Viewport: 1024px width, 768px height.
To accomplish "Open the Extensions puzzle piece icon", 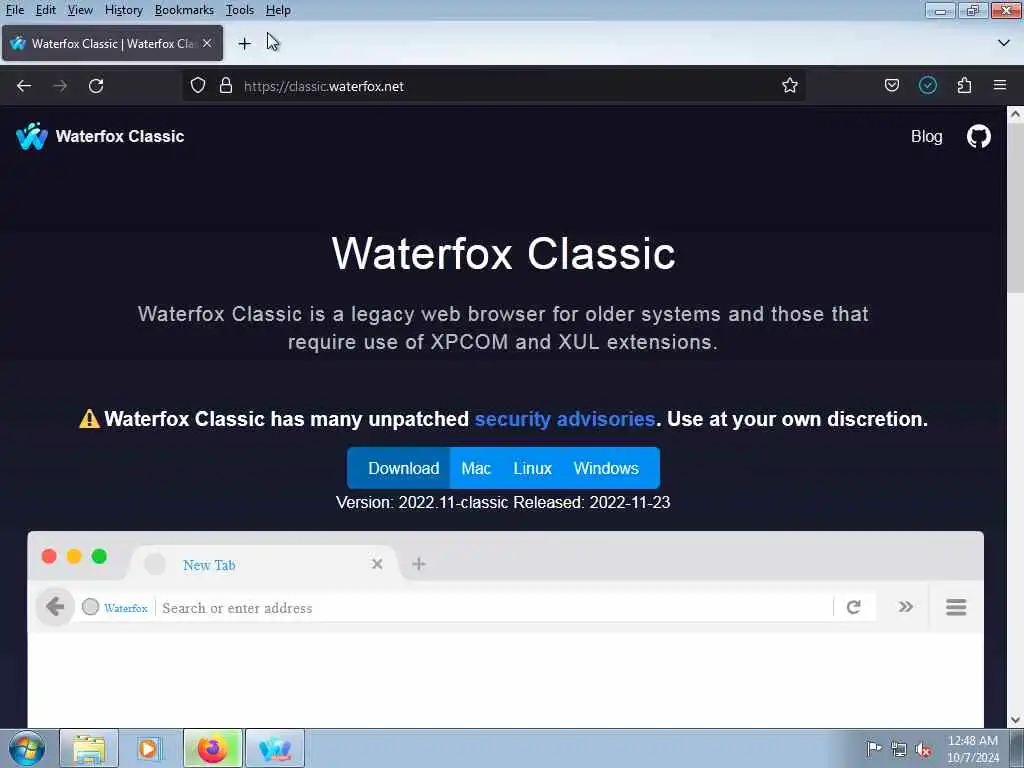I will coord(965,86).
